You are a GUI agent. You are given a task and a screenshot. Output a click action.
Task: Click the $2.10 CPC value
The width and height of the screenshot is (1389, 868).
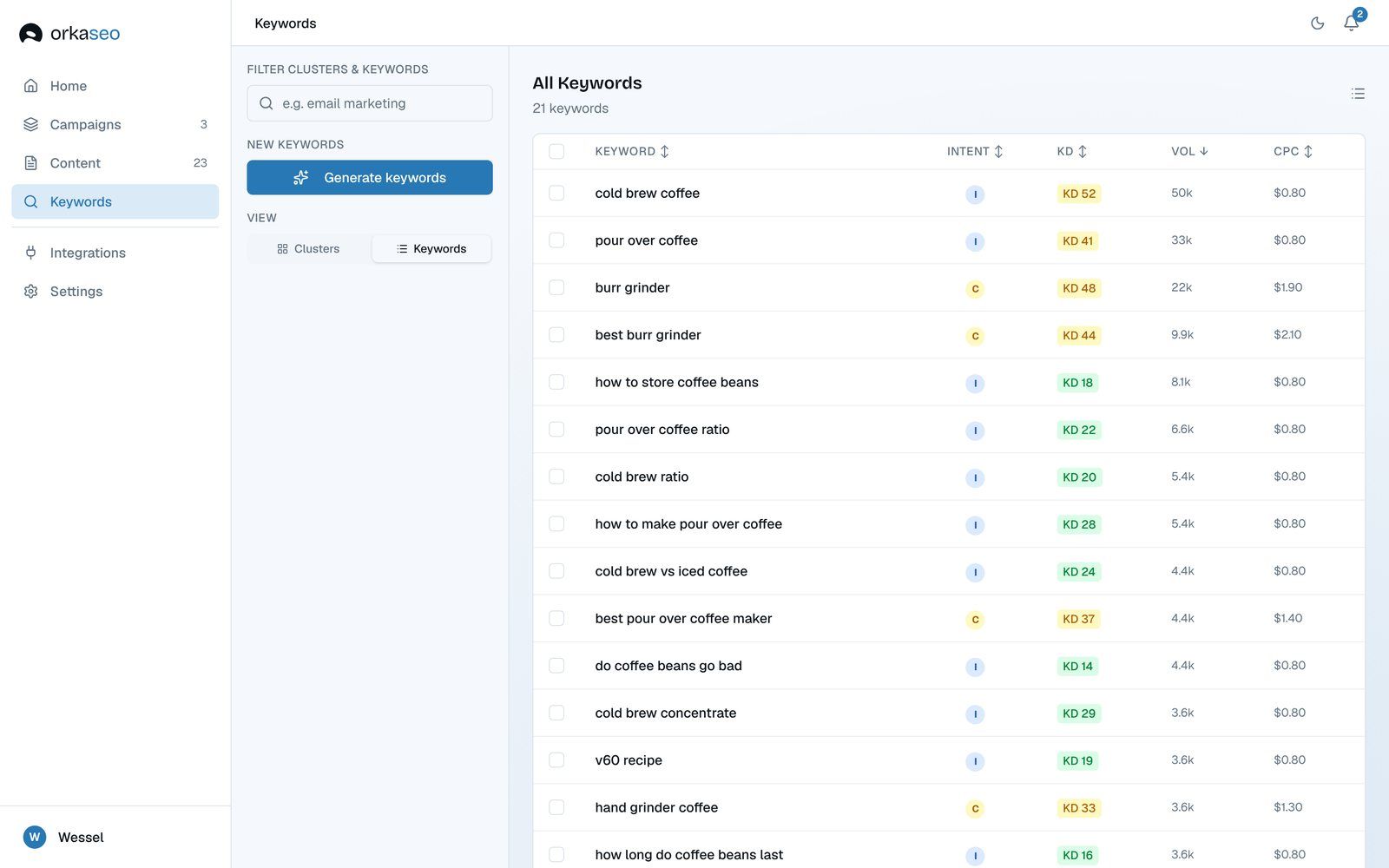1287,334
